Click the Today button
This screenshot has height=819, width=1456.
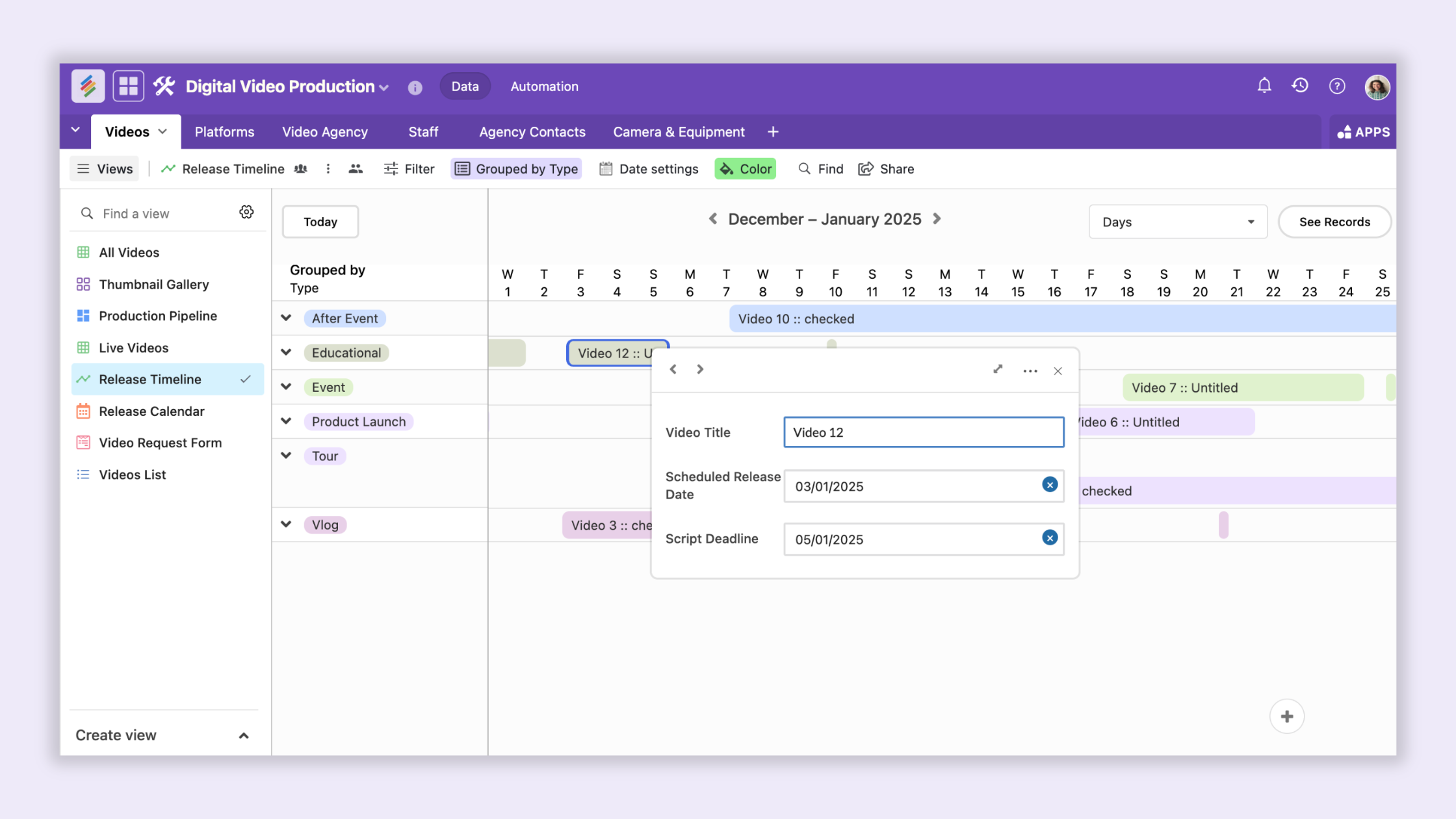click(x=320, y=222)
